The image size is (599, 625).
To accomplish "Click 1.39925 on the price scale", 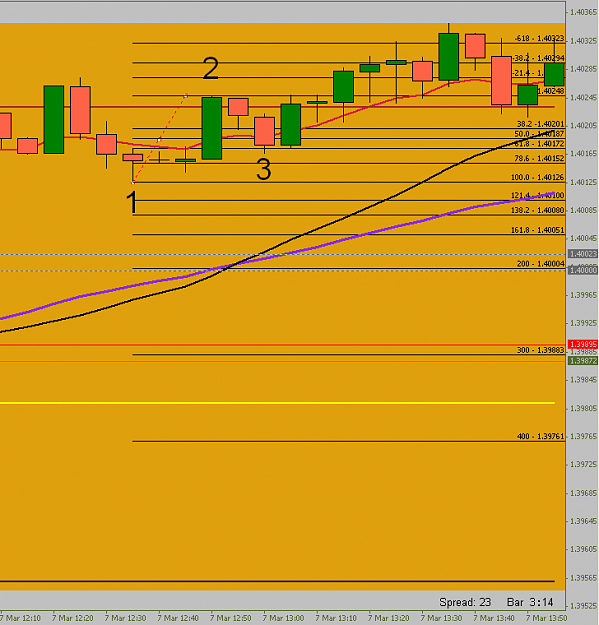I will pyautogui.click(x=583, y=323).
